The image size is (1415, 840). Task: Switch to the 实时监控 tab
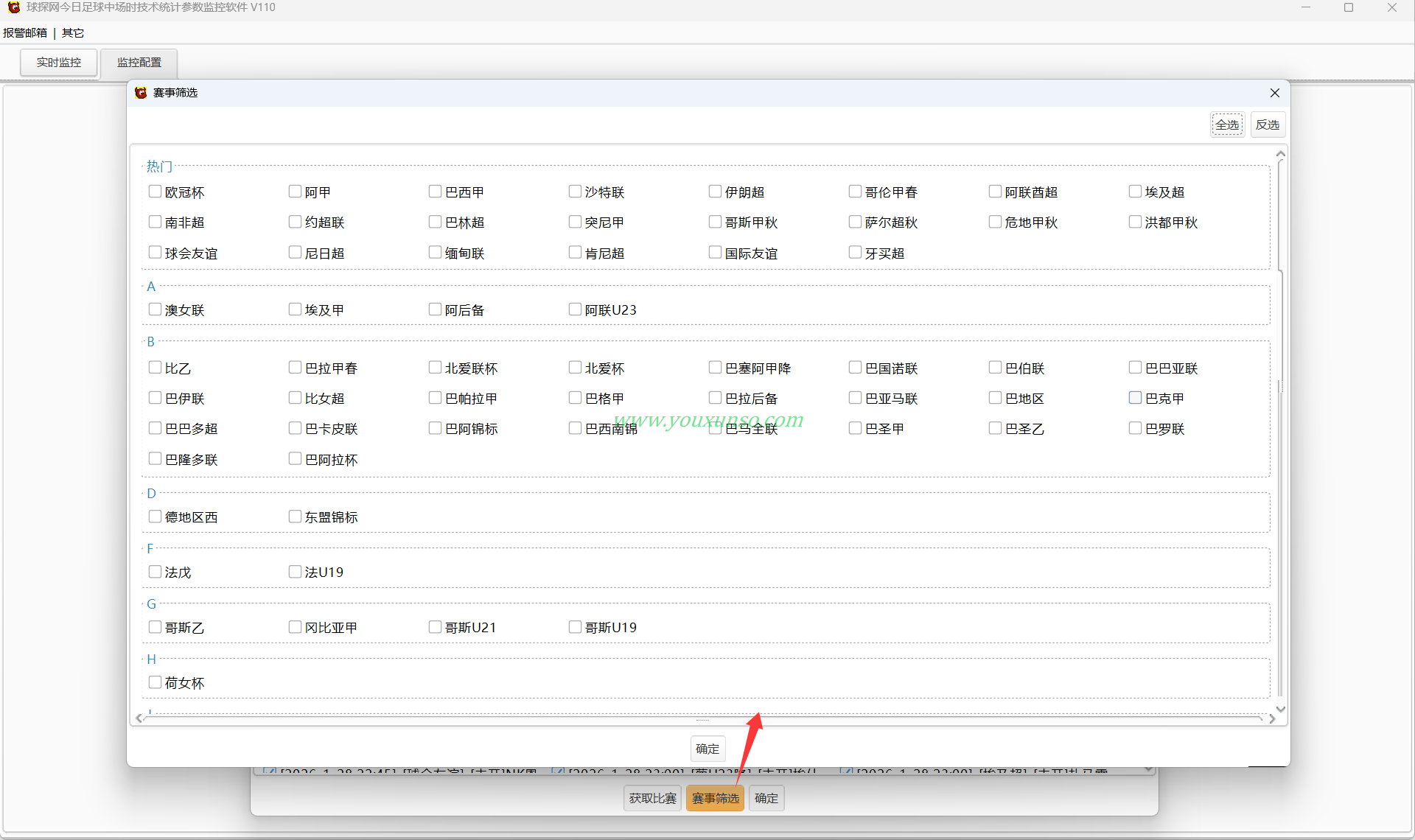59,63
